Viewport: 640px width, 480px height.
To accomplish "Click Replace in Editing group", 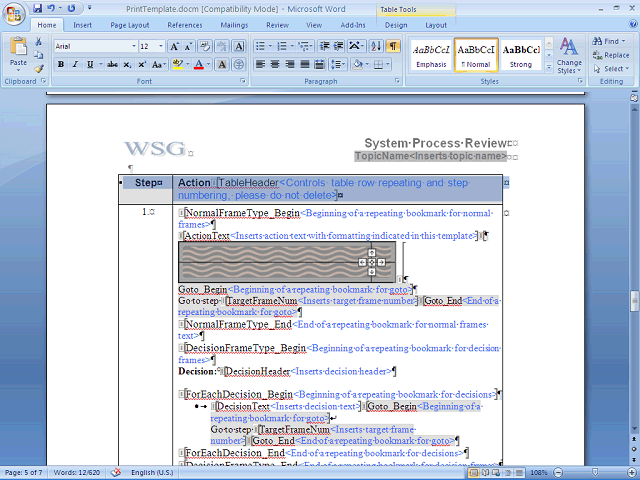I will tap(611, 55).
